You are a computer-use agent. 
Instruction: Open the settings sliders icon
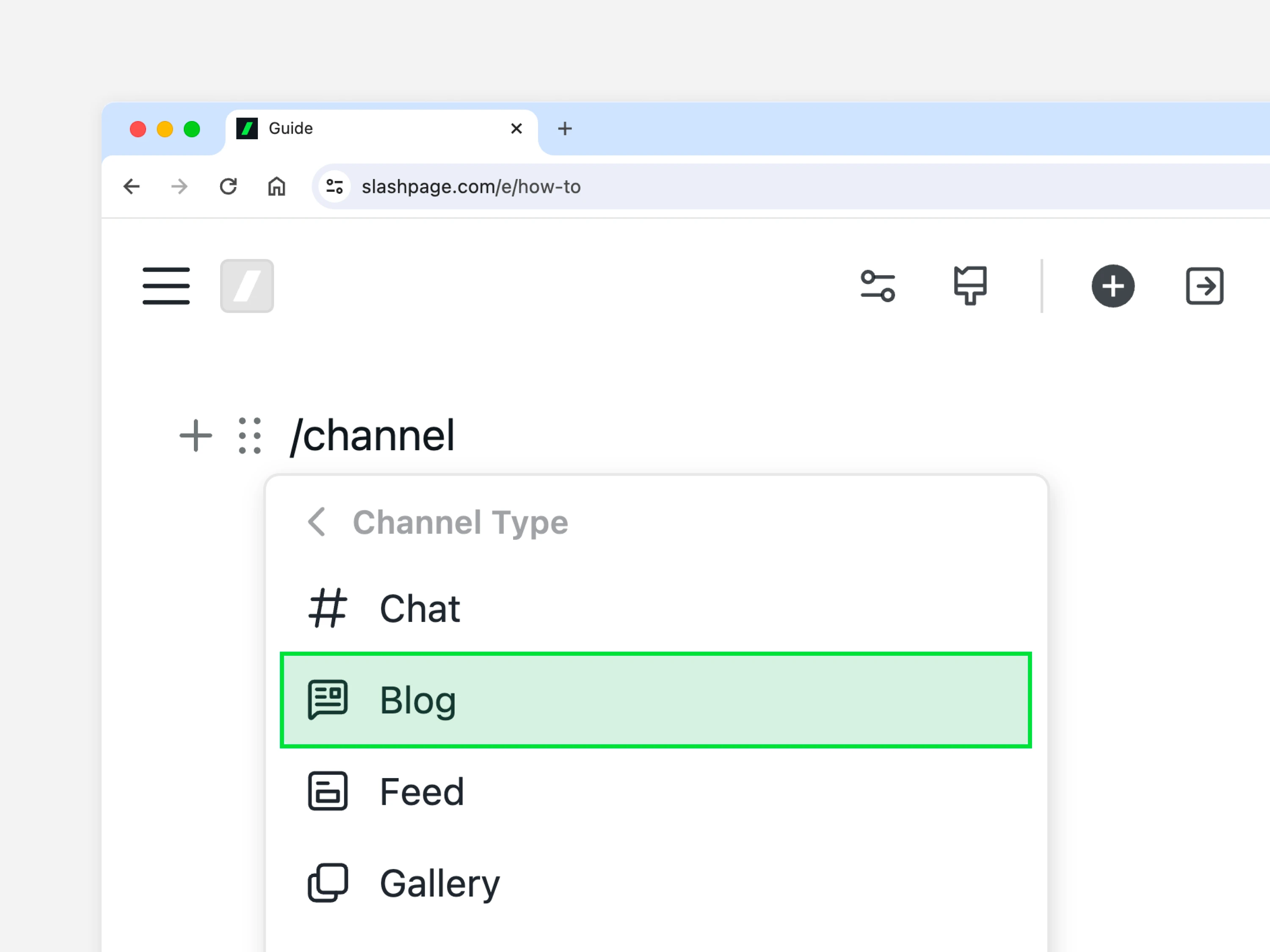click(877, 286)
